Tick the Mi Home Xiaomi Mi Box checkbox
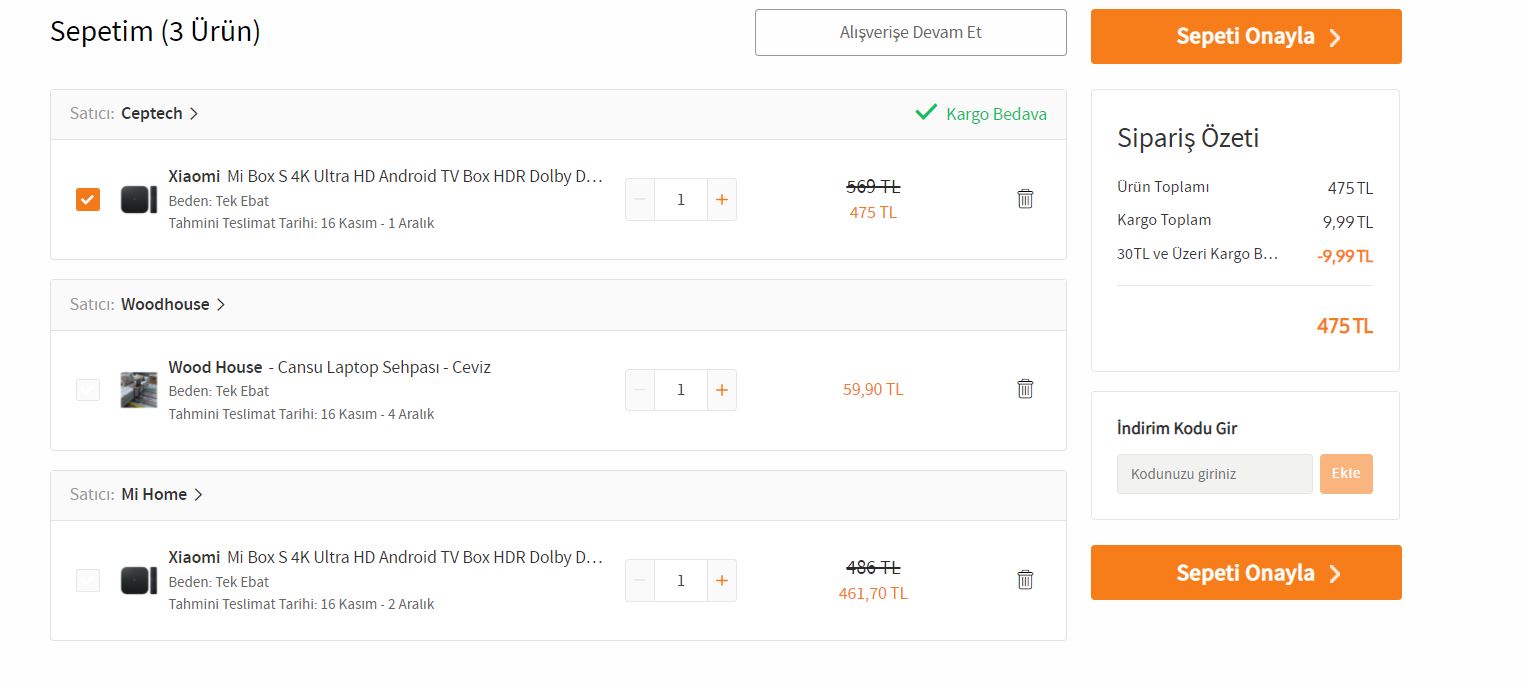The image size is (1522, 685). [88, 580]
